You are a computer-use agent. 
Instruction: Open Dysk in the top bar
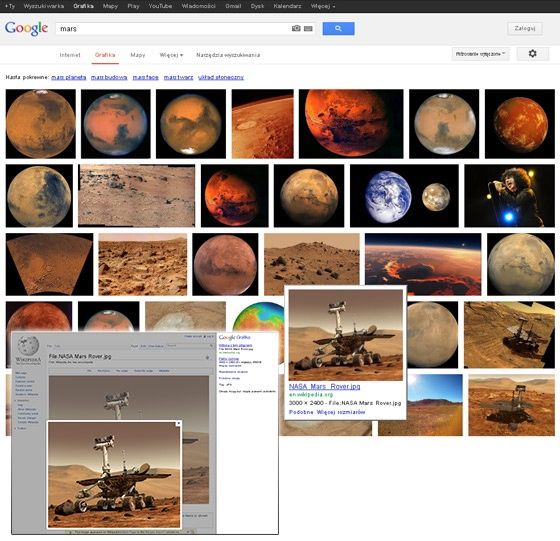[x=257, y=6]
